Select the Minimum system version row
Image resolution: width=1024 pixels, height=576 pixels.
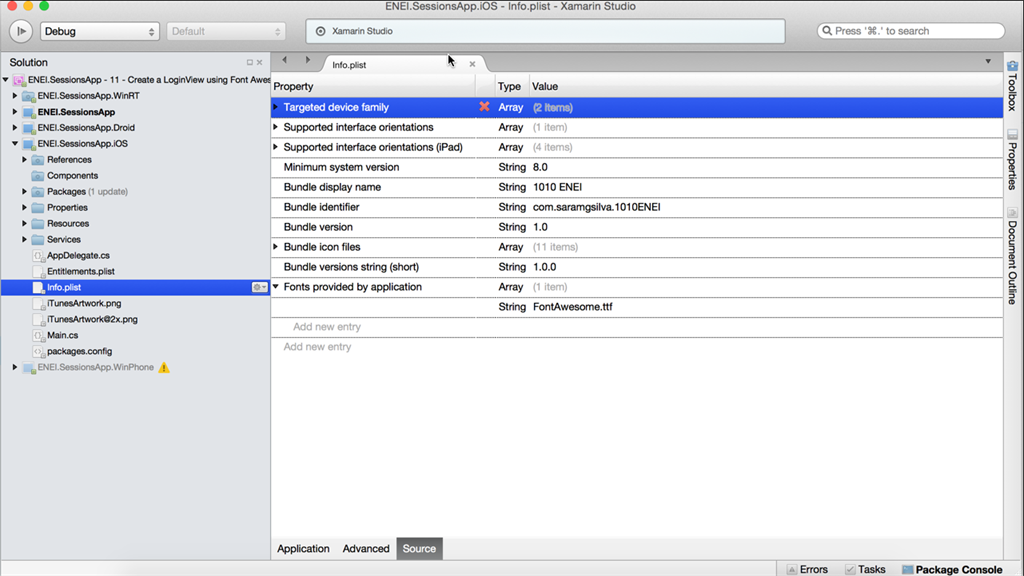(637, 167)
